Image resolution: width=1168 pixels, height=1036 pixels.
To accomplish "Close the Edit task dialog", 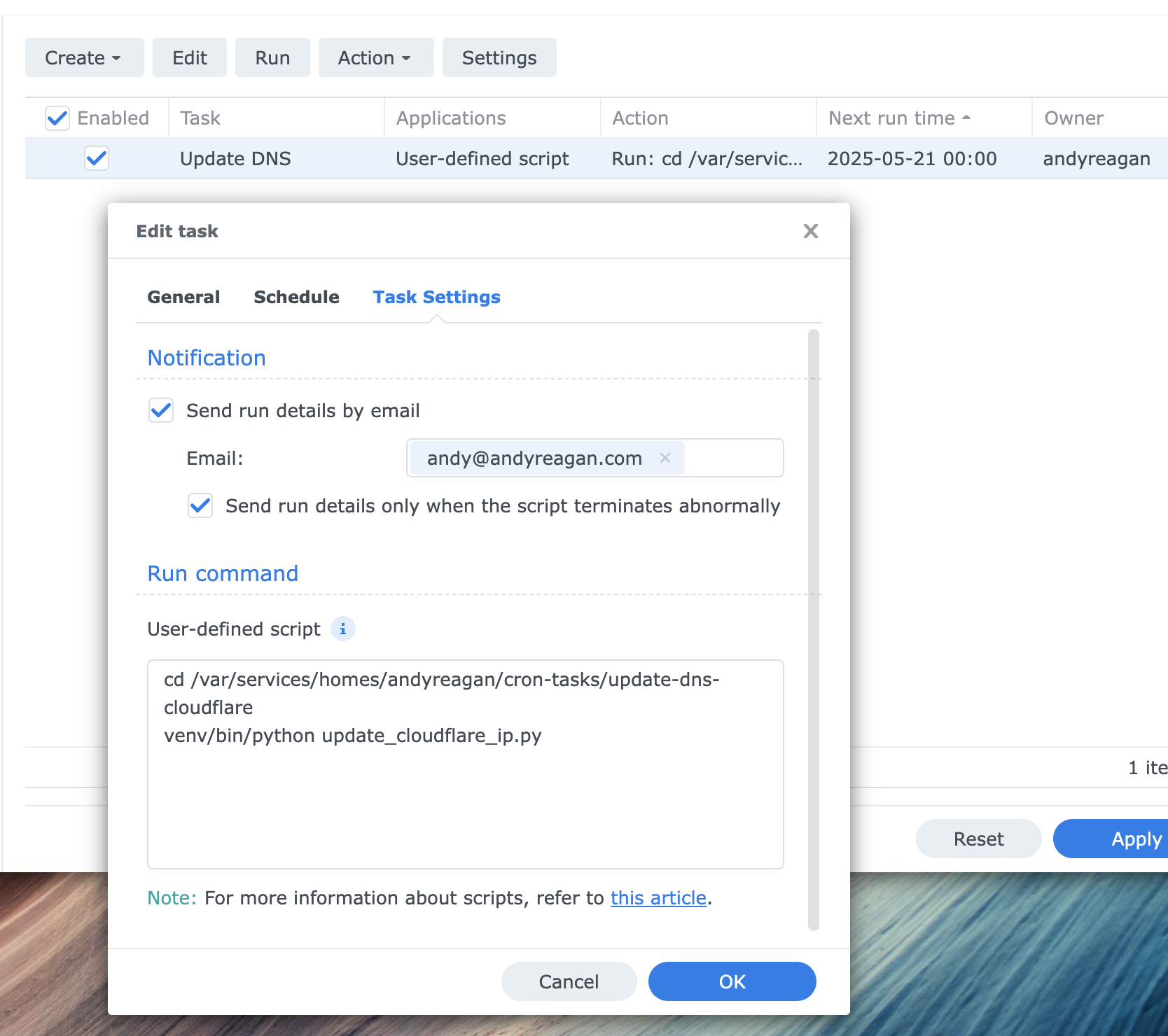I will click(811, 231).
